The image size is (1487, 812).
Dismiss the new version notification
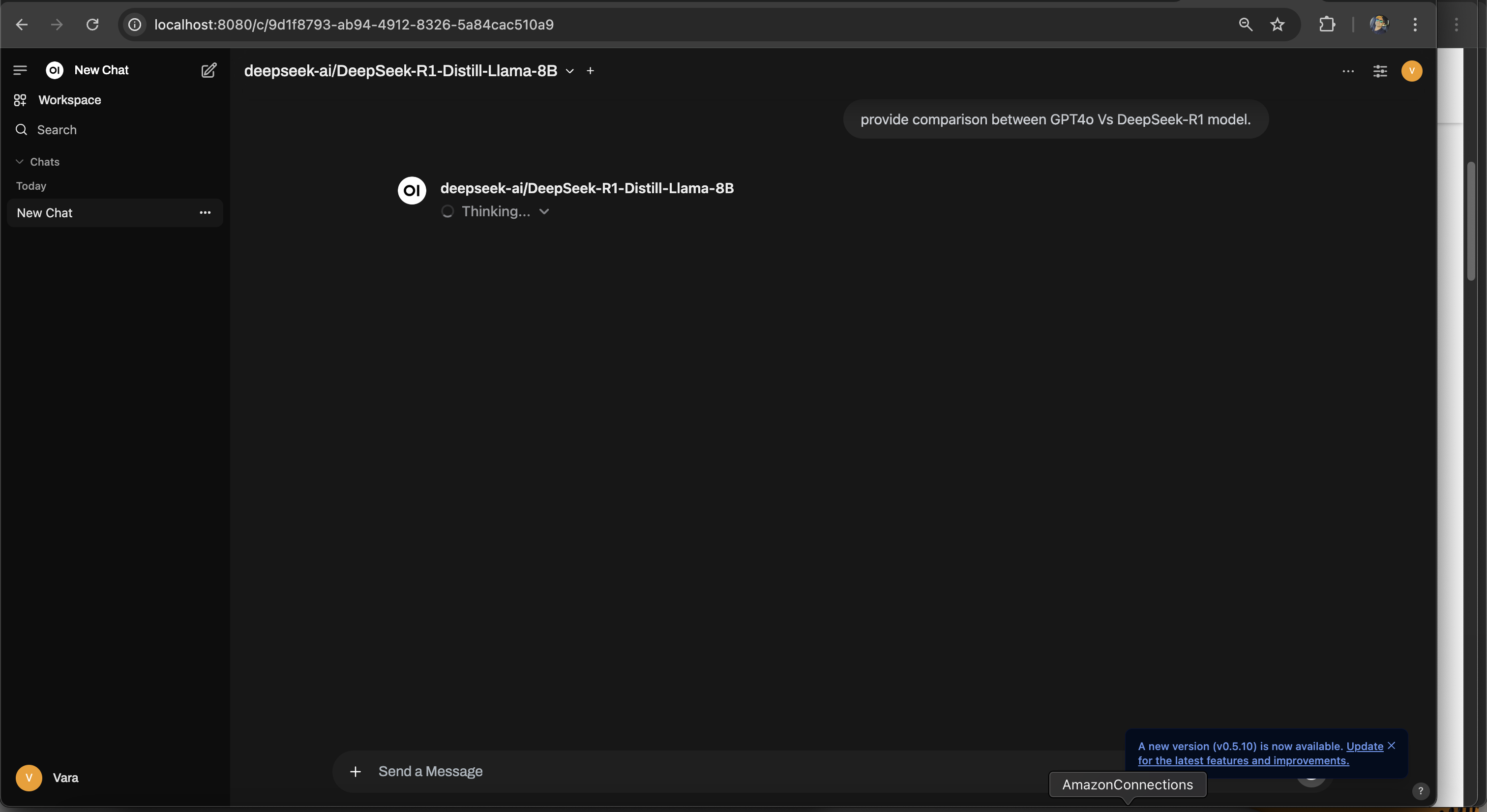1392,746
